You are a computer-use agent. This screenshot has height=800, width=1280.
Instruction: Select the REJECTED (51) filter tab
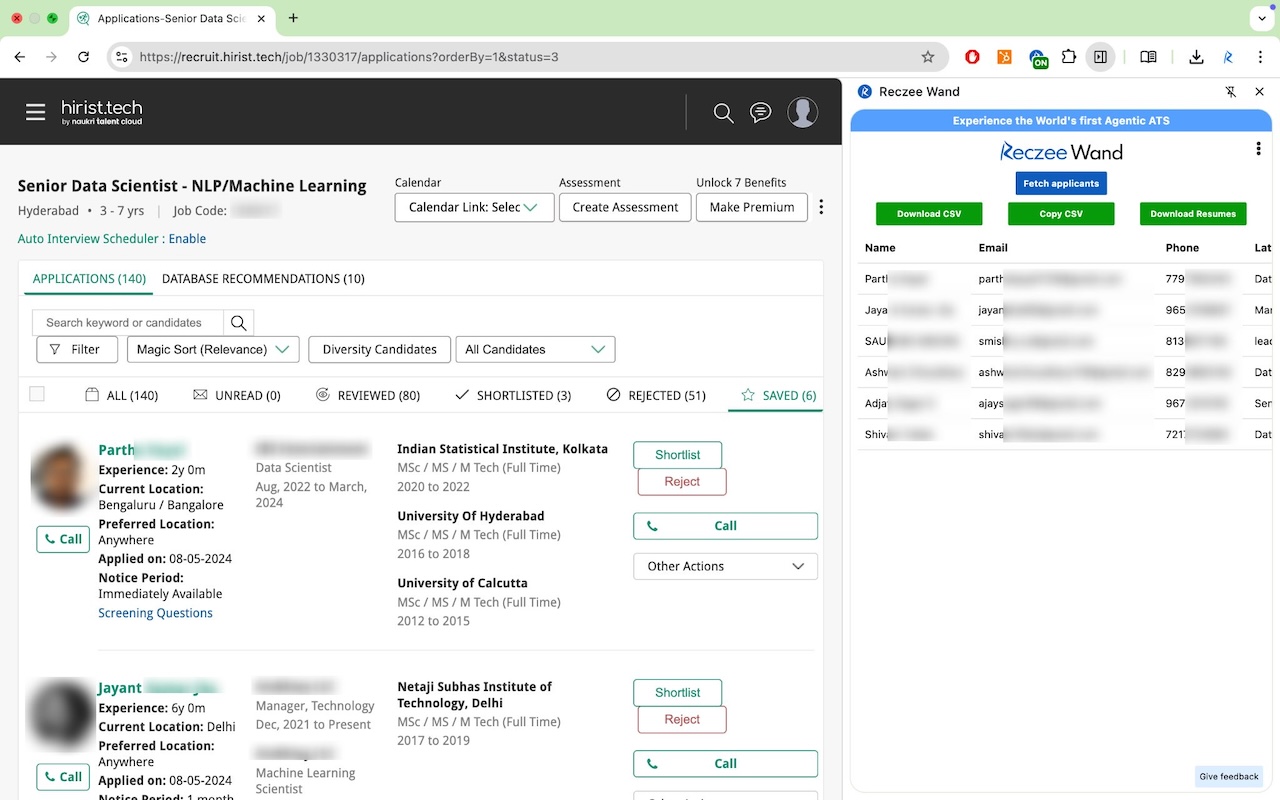[x=656, y=395]
